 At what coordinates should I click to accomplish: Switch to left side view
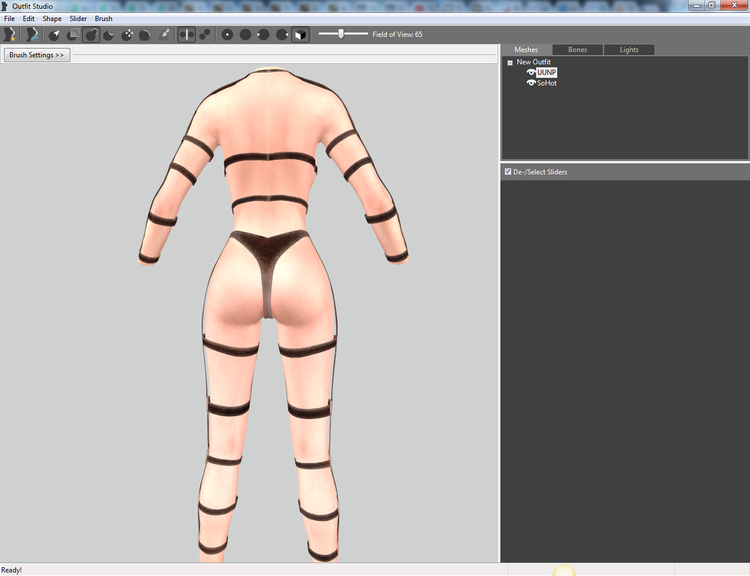tap(264, 34)
